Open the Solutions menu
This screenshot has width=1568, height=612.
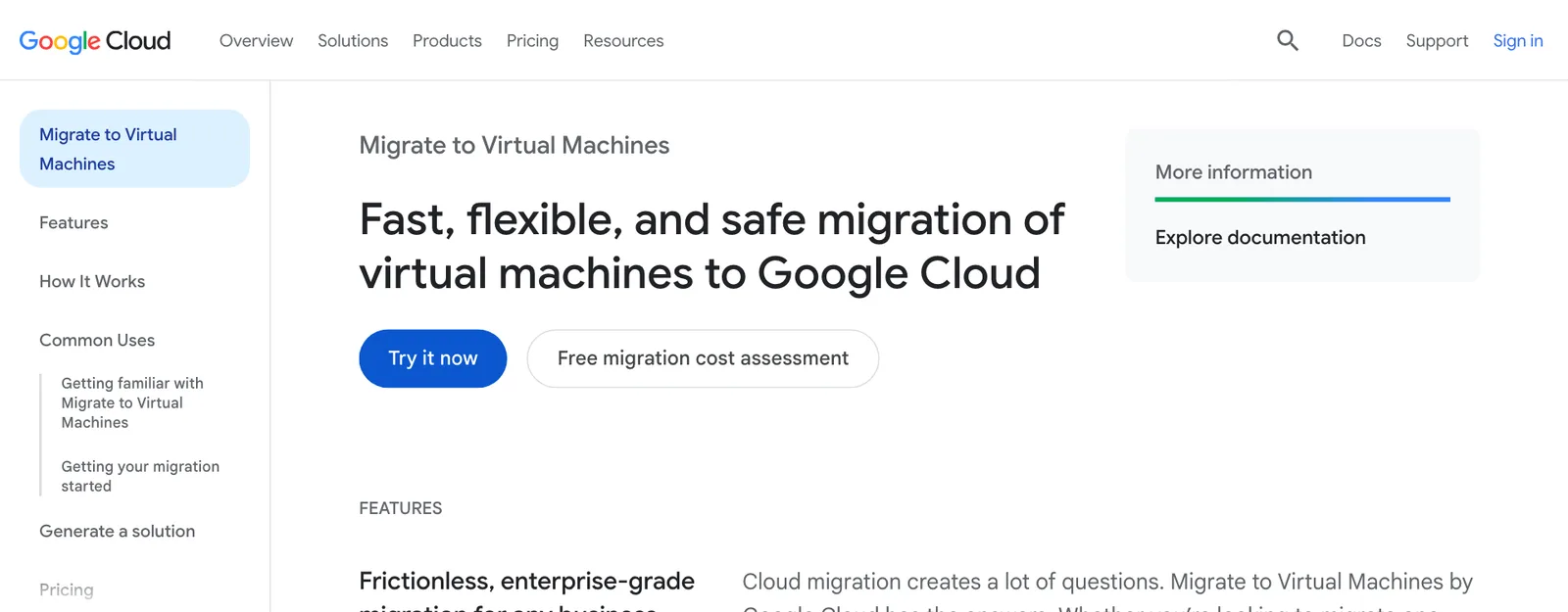tap(353, 40)
